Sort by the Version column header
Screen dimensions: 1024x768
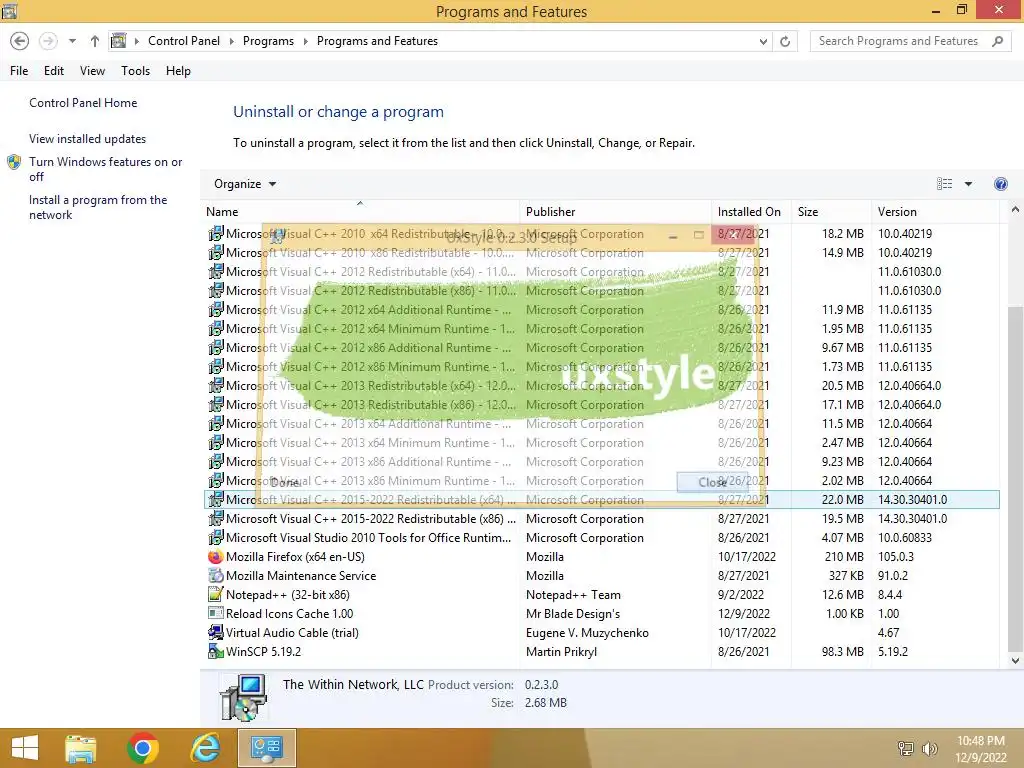point(935,212)
